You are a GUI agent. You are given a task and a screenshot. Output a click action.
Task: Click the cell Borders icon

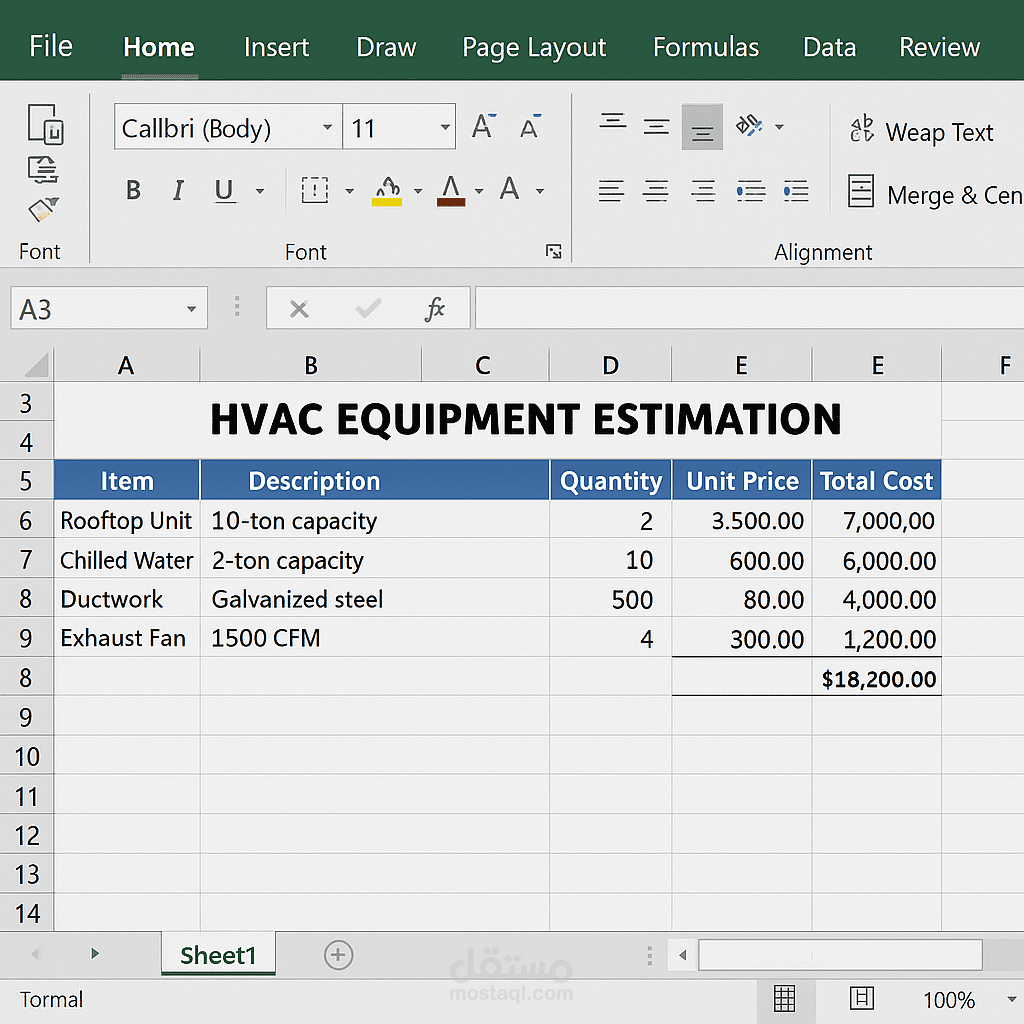(314, 190)
